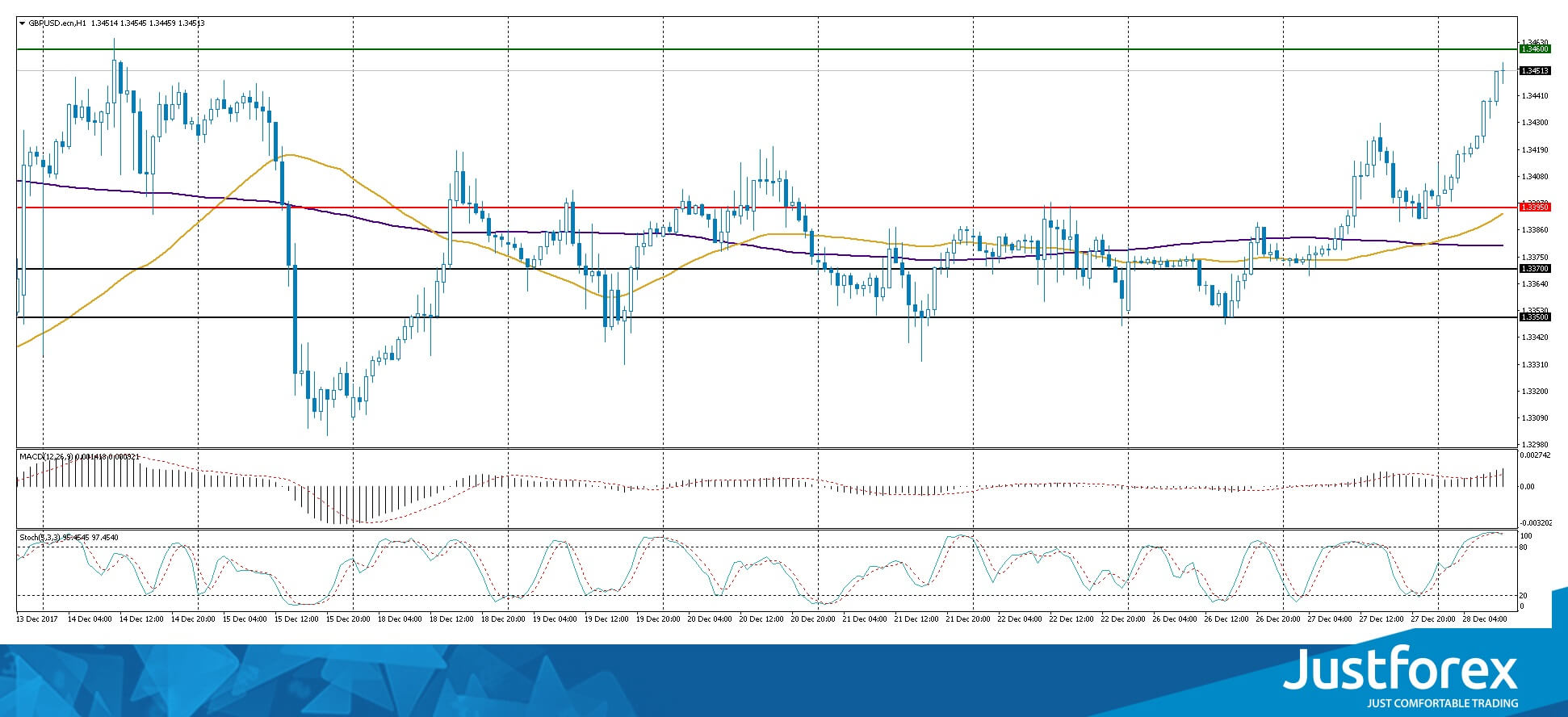The width and height of the screenshot is (1568, 717).
Task: Click the 27 Dec 04:00 time label
Action: point(1330,619)
